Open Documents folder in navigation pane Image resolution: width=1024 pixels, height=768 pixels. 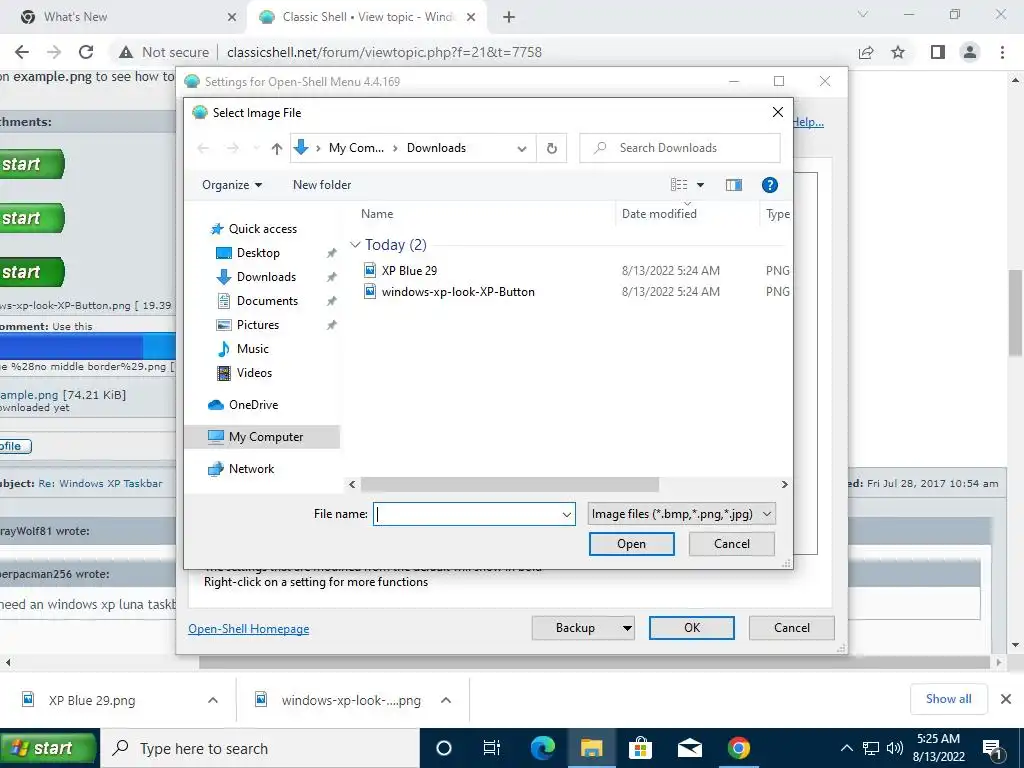pos(266,301)
